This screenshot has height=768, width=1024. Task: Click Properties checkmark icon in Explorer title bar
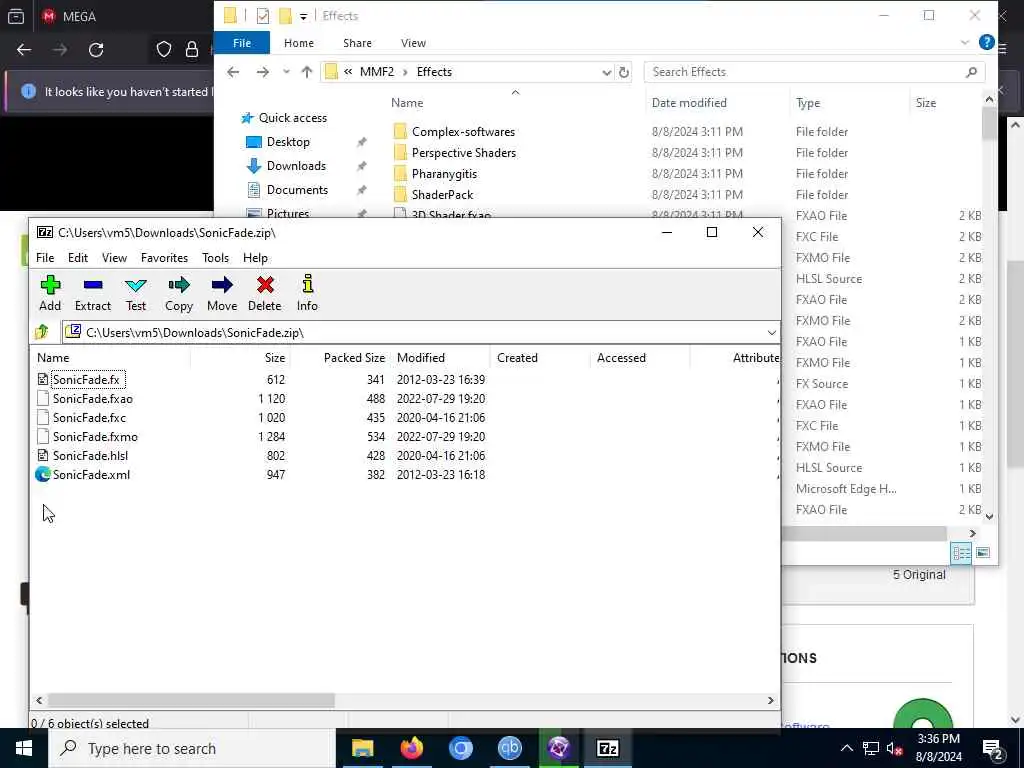[263, 16]
